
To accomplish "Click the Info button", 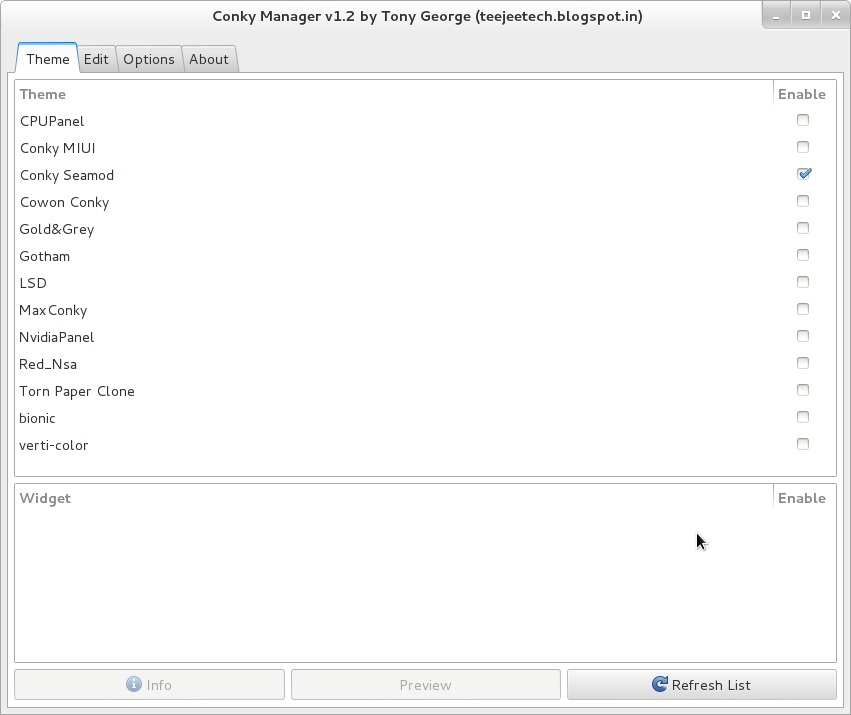I will point(148,684).
